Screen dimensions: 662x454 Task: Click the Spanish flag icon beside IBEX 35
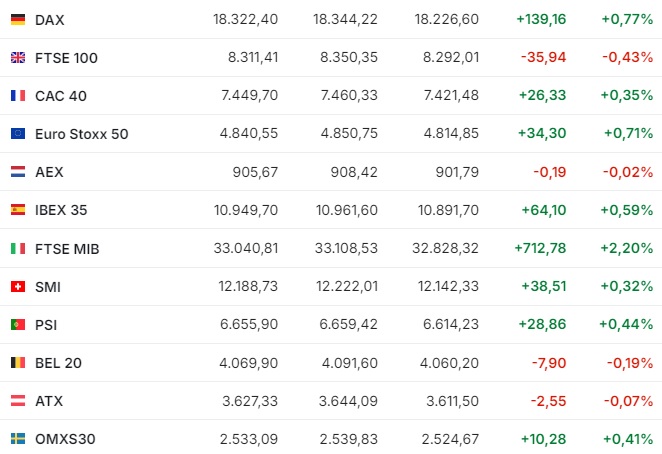pos(18,209)
